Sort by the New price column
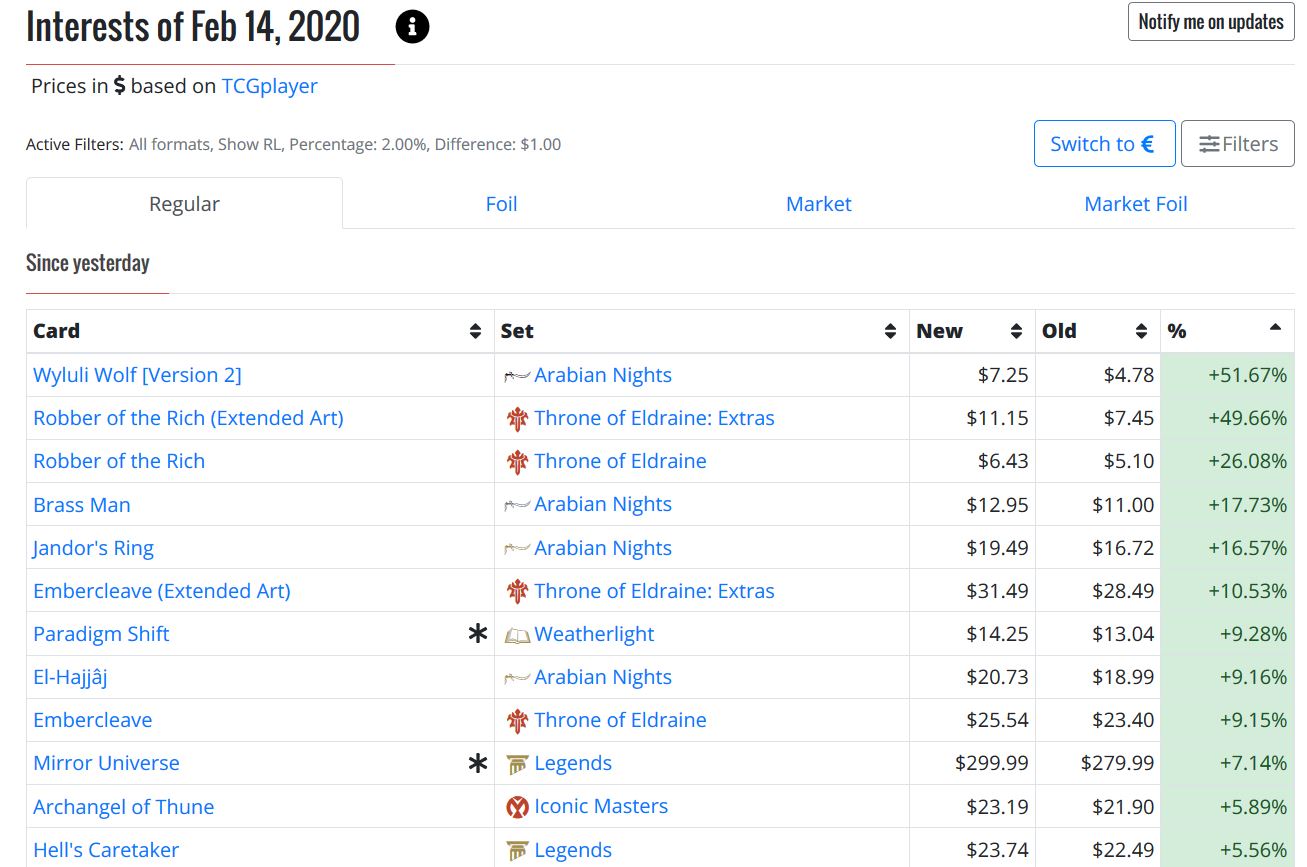Image resolution: width=1307 pixels, height=867 pixels. 1016,332
